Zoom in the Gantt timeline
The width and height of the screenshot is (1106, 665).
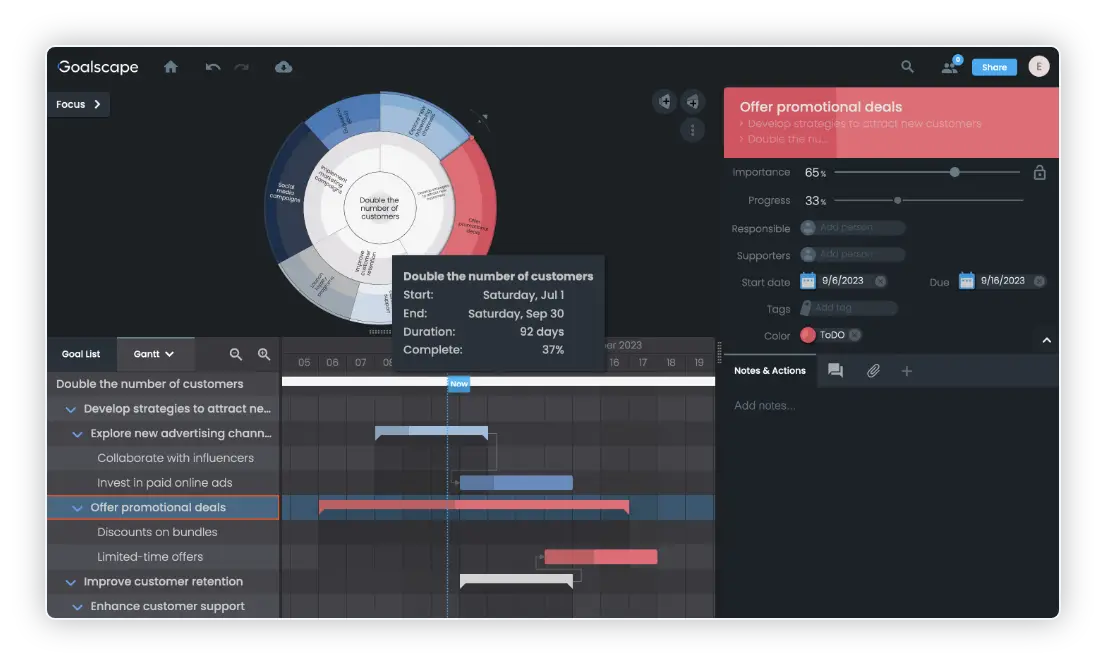(x=264, y=354)
